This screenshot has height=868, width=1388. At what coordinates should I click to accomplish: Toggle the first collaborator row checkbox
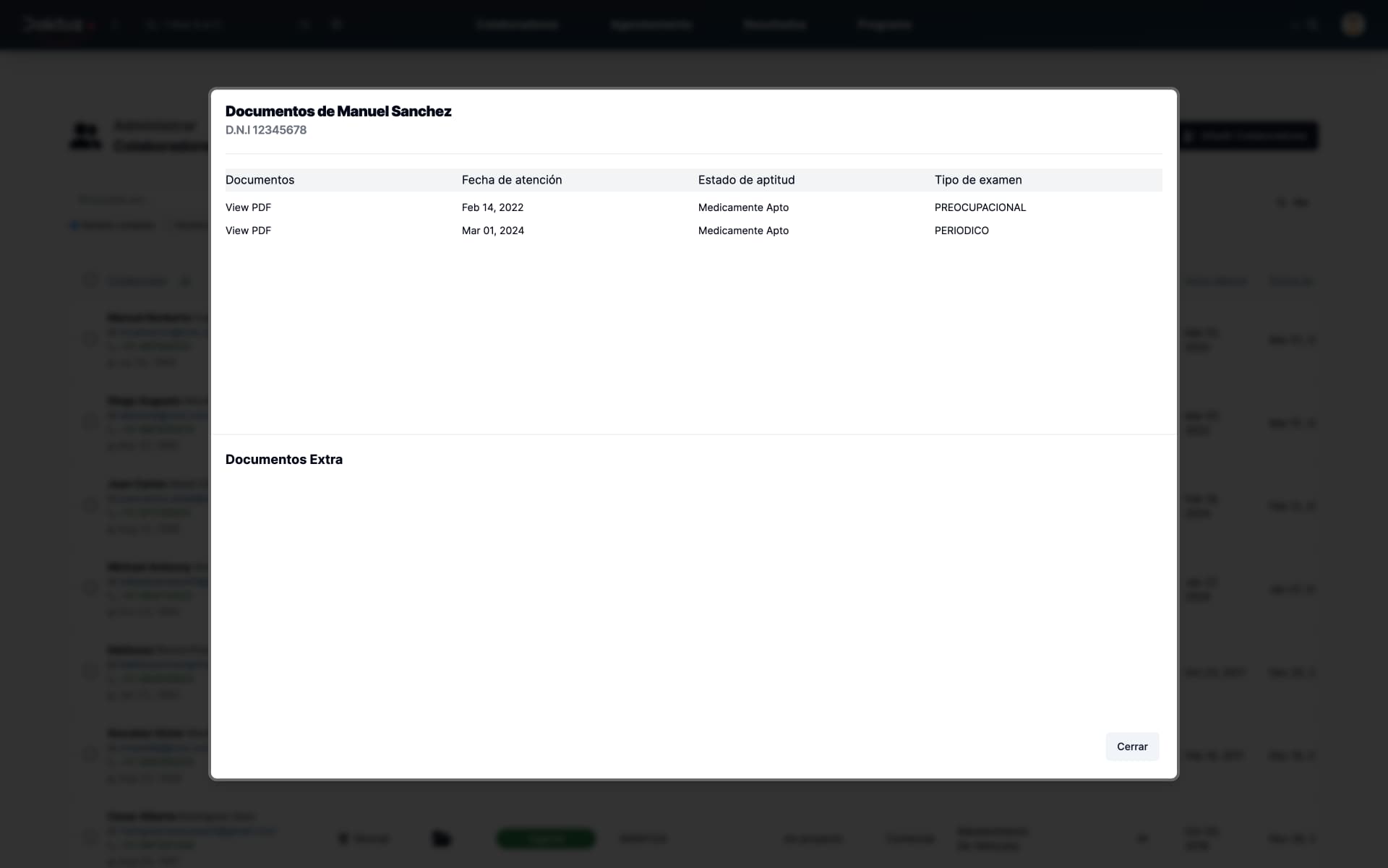(x=90, y=339)
